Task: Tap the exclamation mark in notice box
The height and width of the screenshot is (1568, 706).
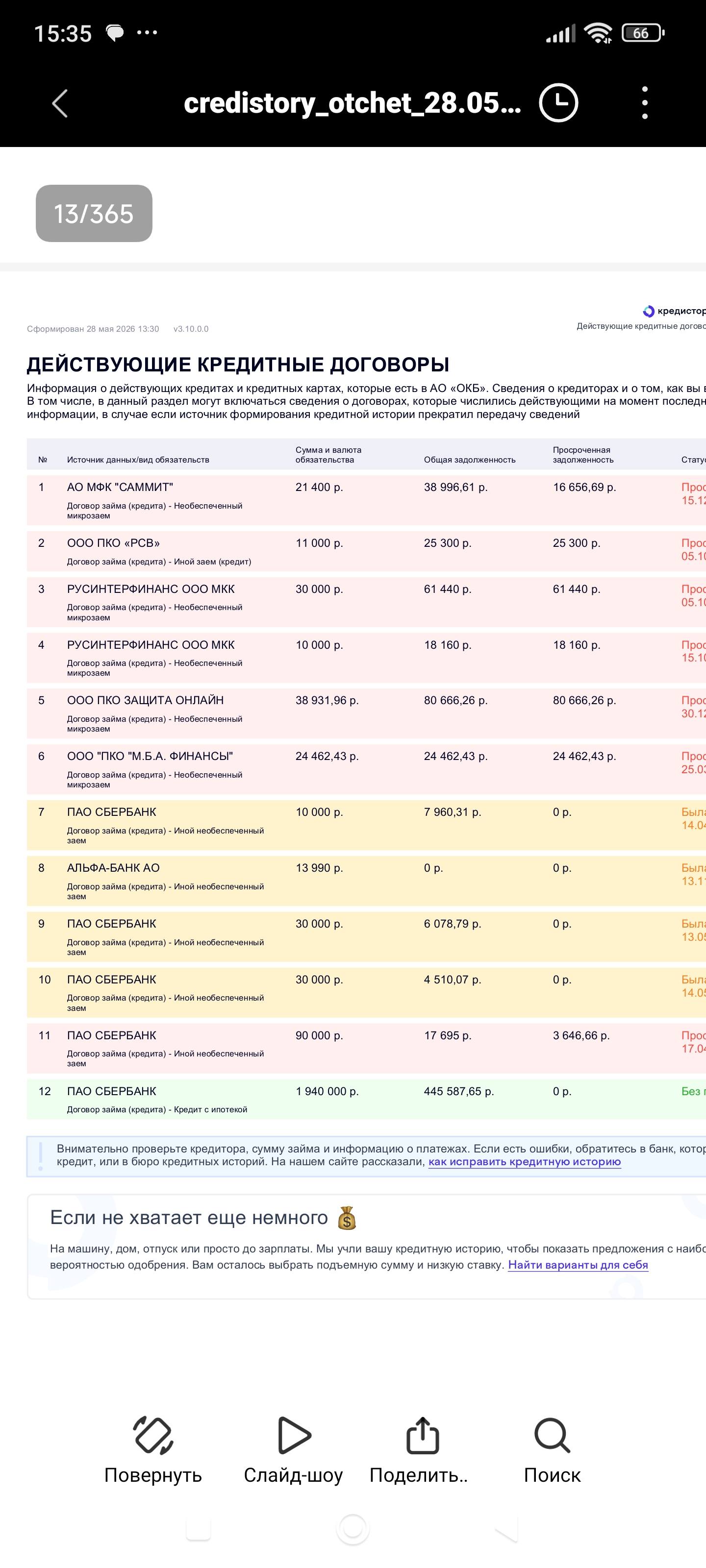Action: [41, 1156]
